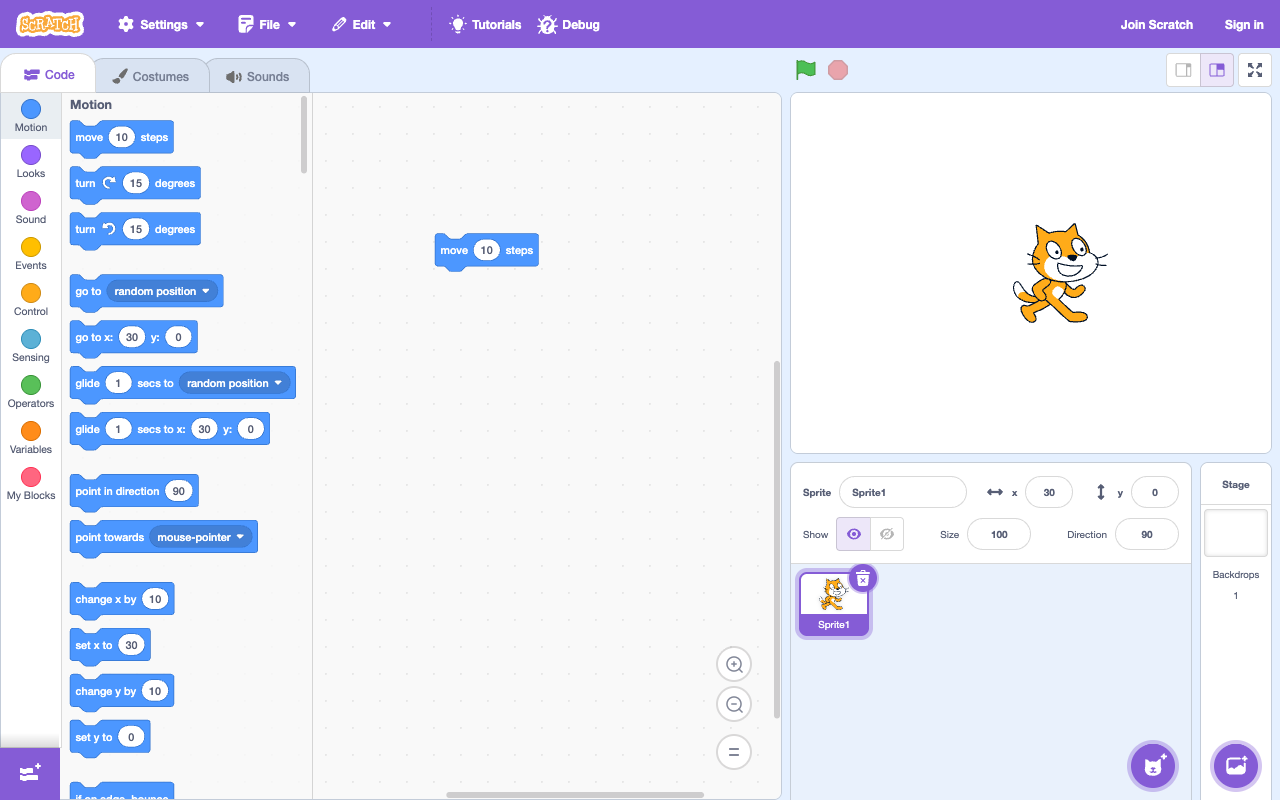Delete Sprite1 using the trash icon
Screen dimensions: 1280x800
coord(863,578)
